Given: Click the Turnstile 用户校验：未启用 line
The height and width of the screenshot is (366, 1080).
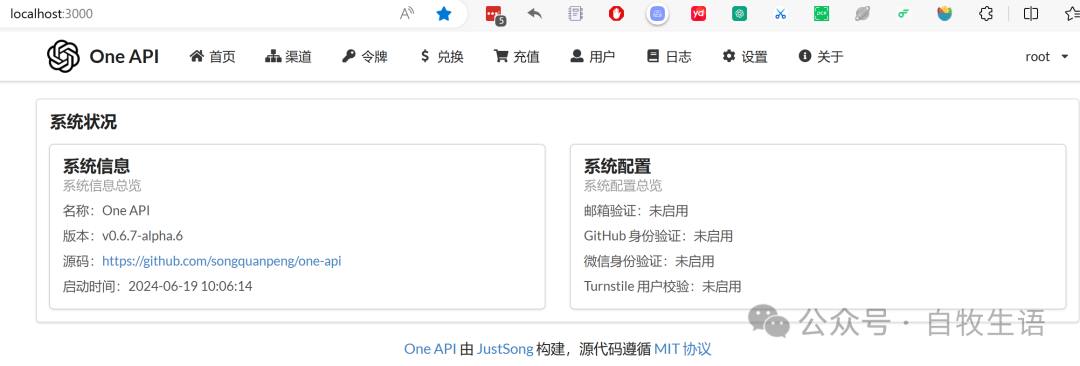Looking at the screenshot, I should click(x=663, y=286).
